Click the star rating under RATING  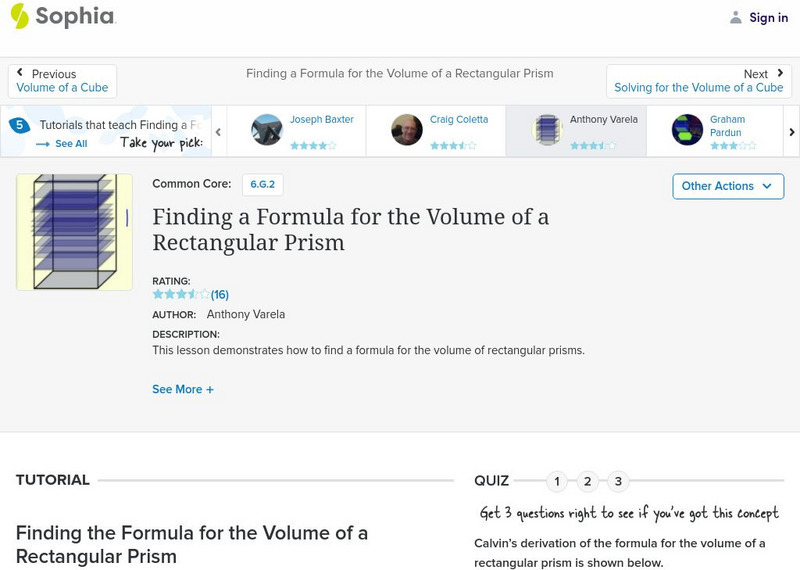click(x=181, y=295)
